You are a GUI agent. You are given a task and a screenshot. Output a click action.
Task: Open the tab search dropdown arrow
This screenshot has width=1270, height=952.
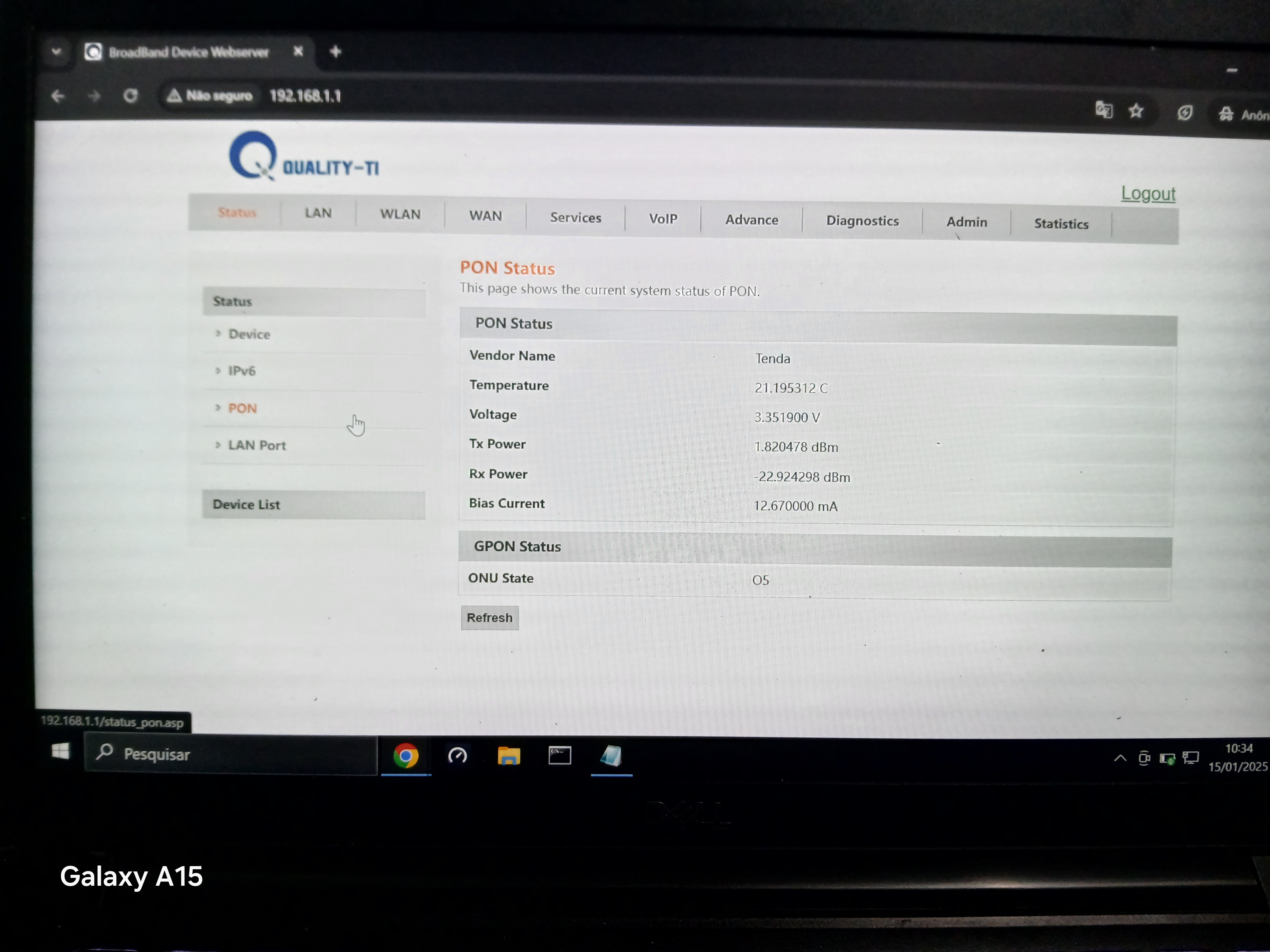(x=56, y=52)
